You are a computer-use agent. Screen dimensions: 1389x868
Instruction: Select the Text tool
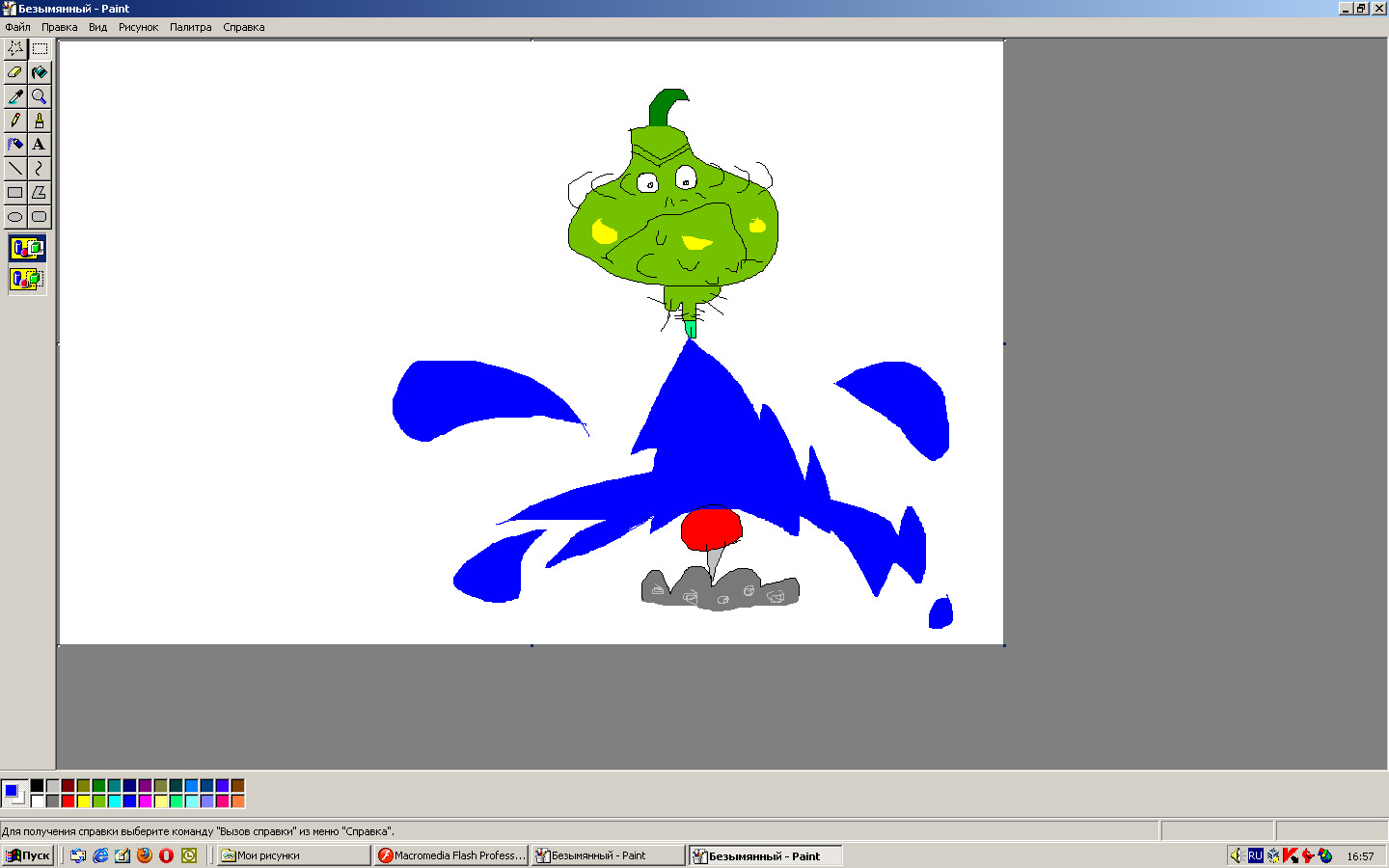pyautogui.click(x=39, y=145)
